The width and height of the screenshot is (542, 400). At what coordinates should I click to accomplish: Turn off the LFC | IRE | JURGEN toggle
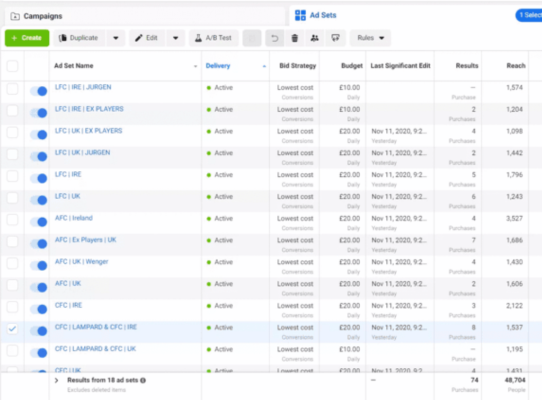38,91
